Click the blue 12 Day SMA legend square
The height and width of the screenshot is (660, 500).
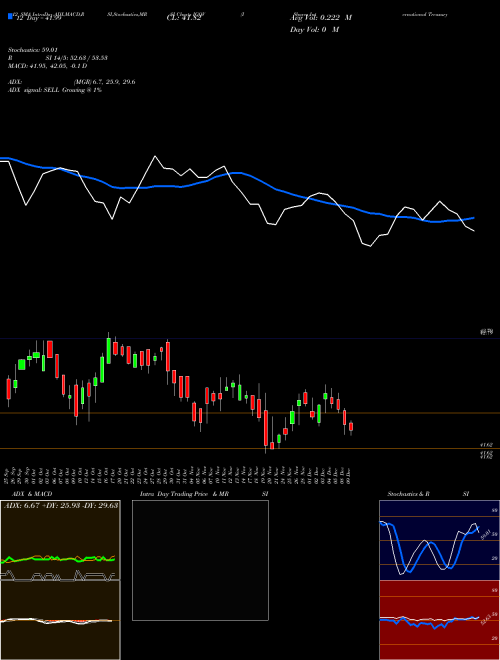(10, 16)
